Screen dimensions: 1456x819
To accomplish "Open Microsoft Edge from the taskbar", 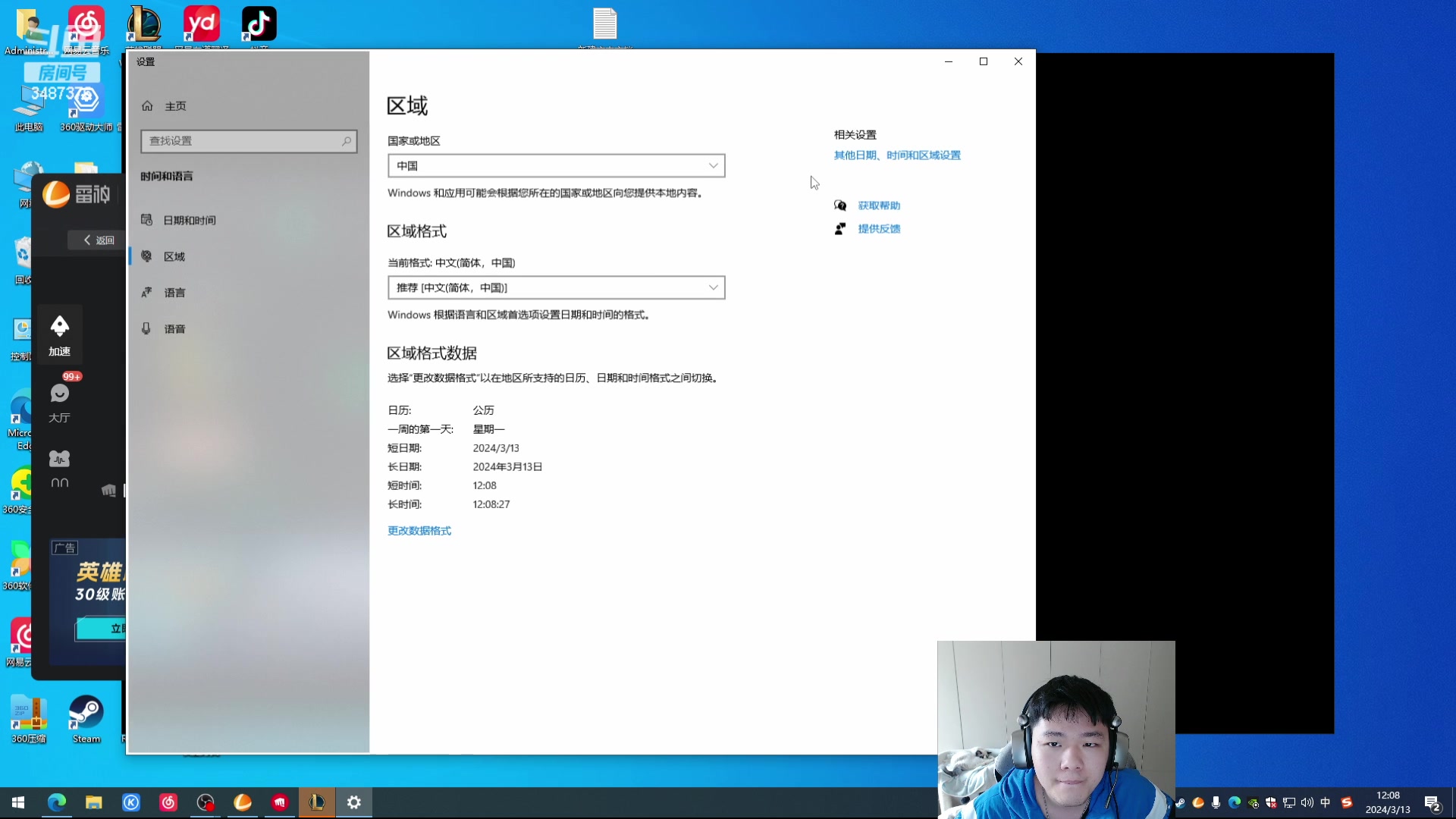I will (x=57, y=802).
